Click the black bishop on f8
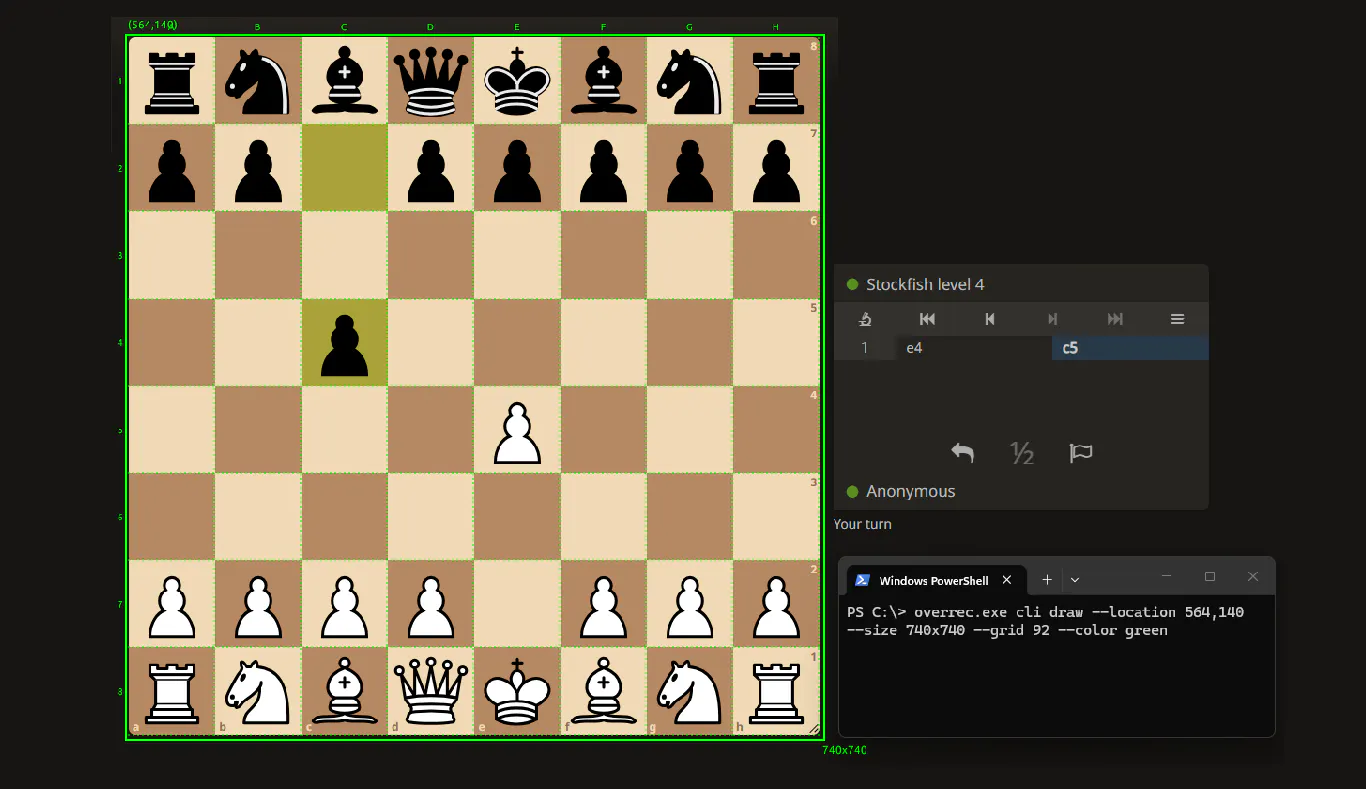 [603, 82]
